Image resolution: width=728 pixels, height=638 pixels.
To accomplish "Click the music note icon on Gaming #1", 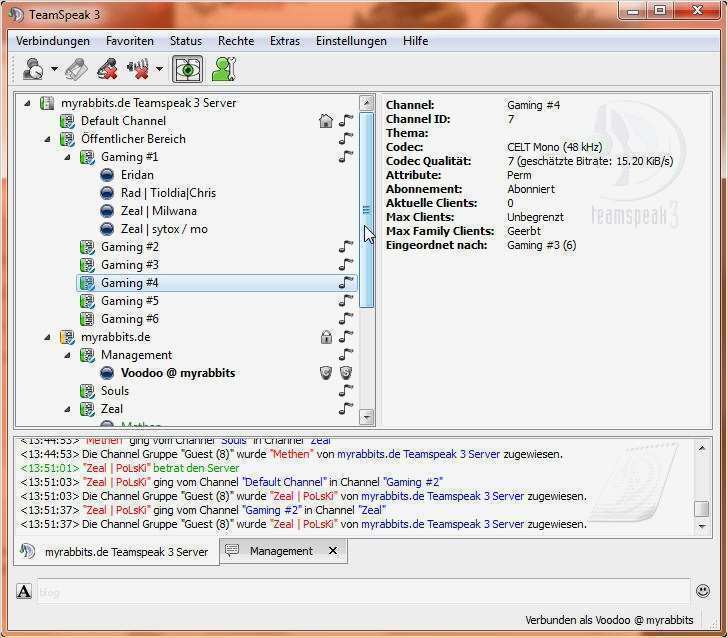I will [x=346, y=156].
